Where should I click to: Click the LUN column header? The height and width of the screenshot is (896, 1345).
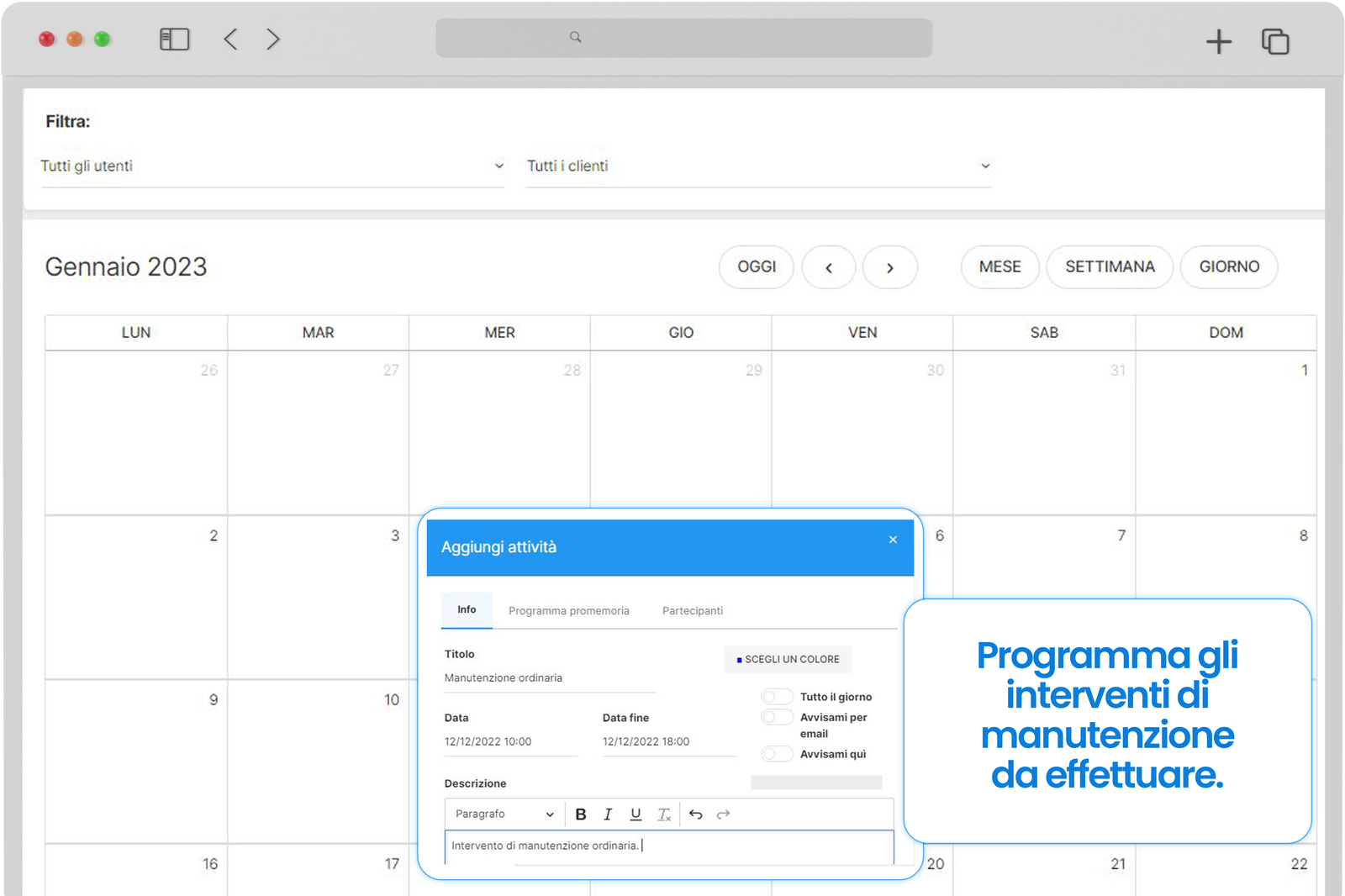pos(136,333)
